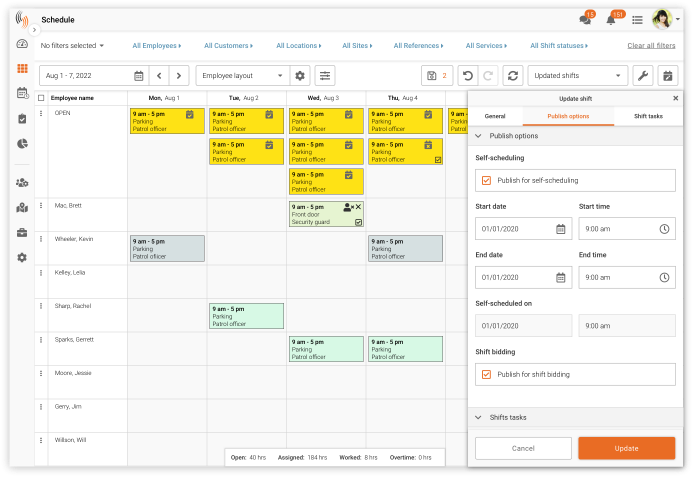Open the map locations icon in sidebar

[22, 207]
